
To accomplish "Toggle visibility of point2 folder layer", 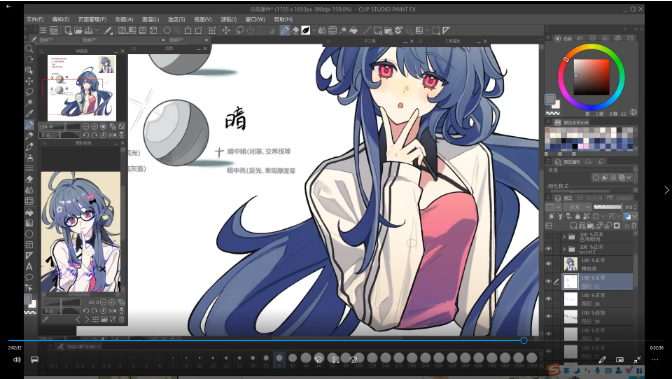I will tap(549, 249).
